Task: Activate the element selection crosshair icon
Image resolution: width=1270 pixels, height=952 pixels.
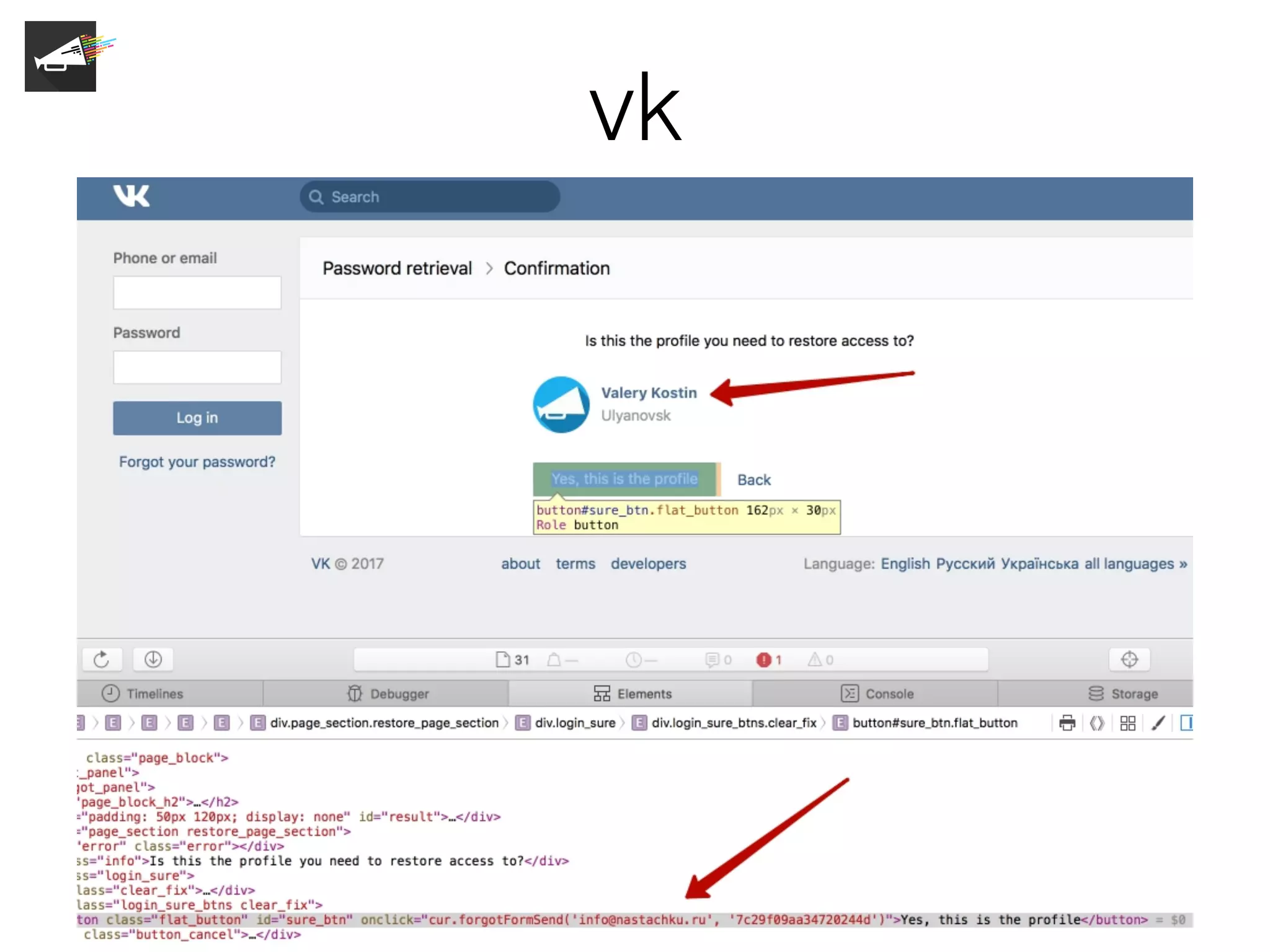Action: click(1129, 659)
